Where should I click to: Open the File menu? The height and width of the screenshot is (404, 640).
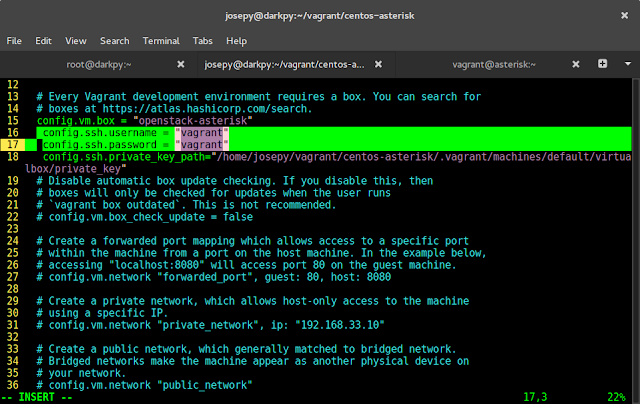[14, 41]
